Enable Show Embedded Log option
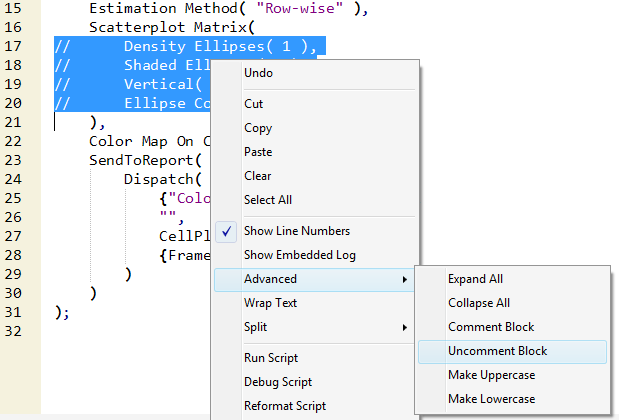Screen dimensions: 619x420 299,255
